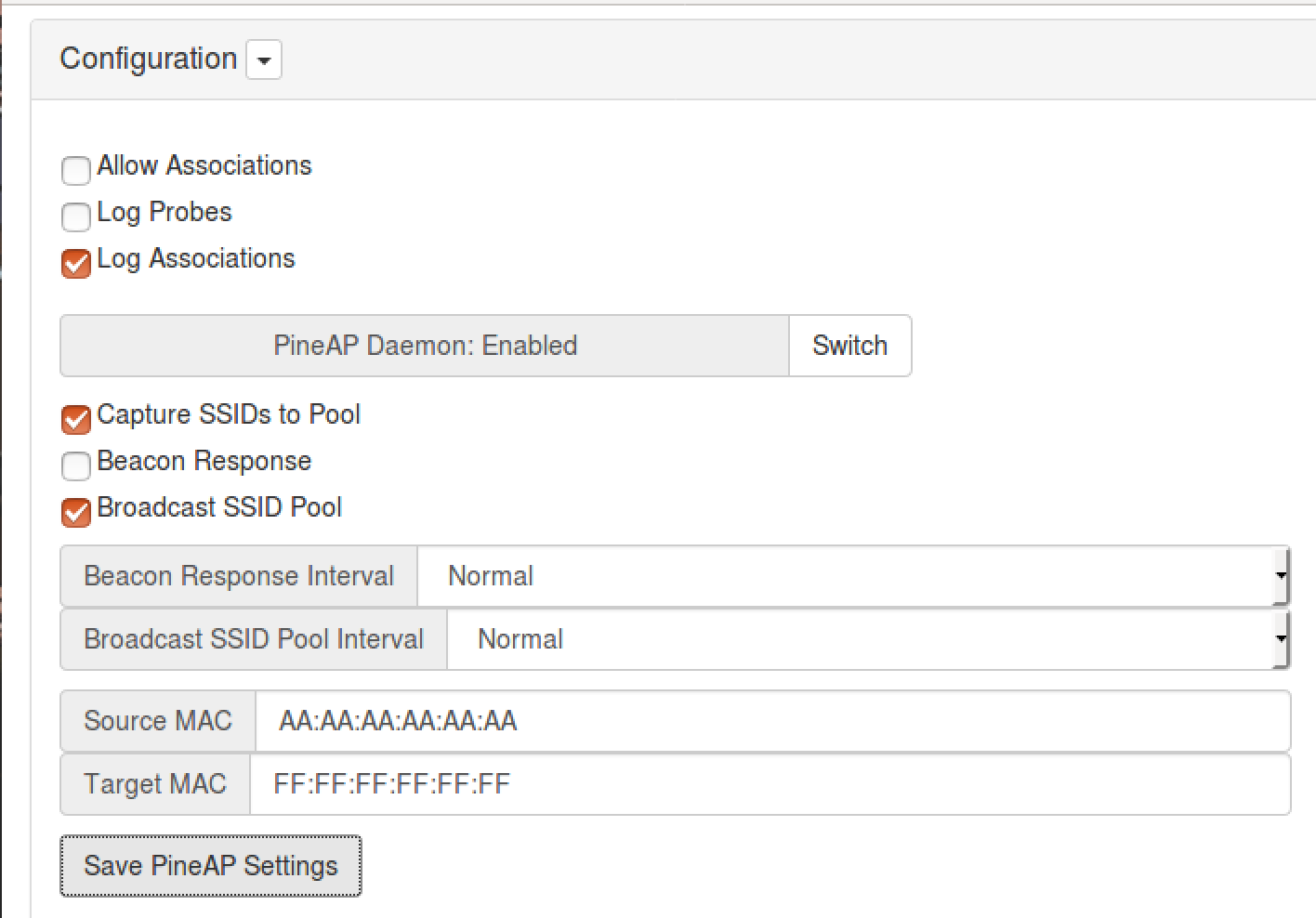The image size is (1316, 918).
Task: Click the Source MAC label
Action: (x=158, y=721)
